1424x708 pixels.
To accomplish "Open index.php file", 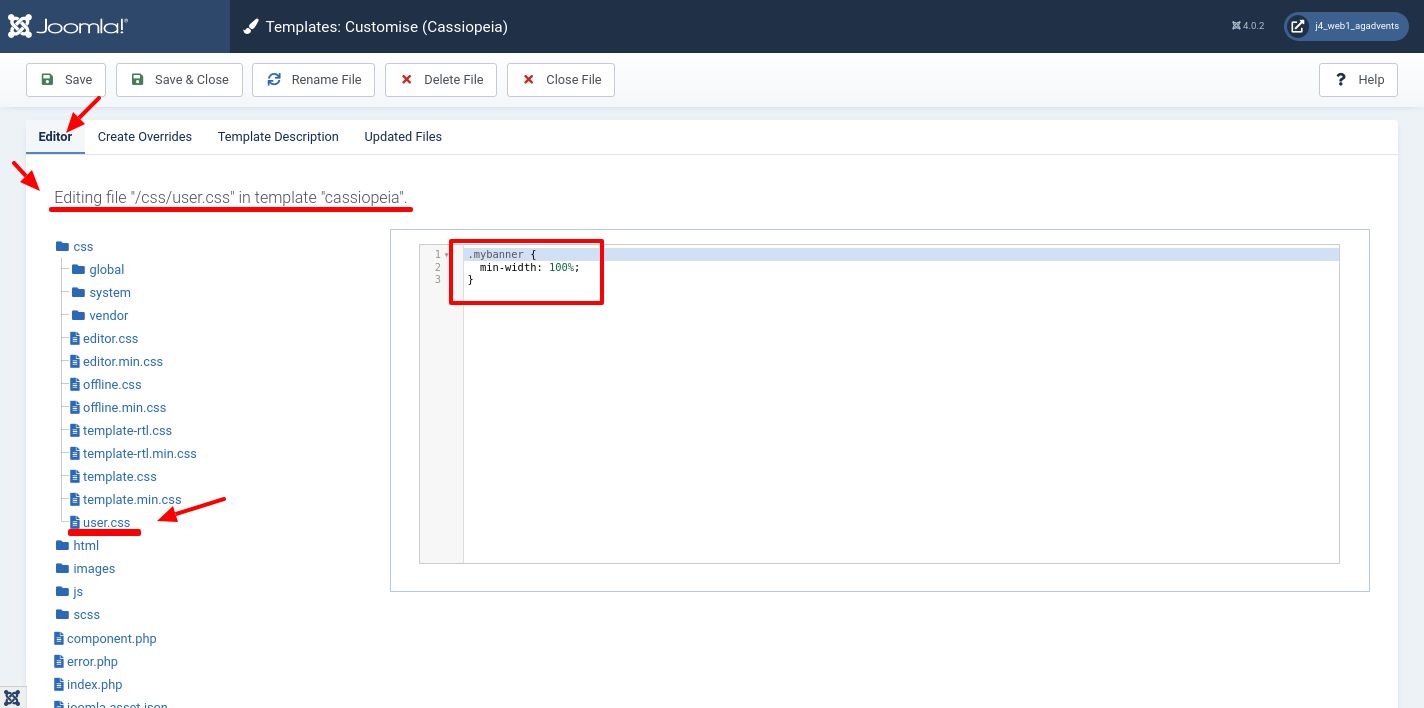I will click(x=94, y=685).
